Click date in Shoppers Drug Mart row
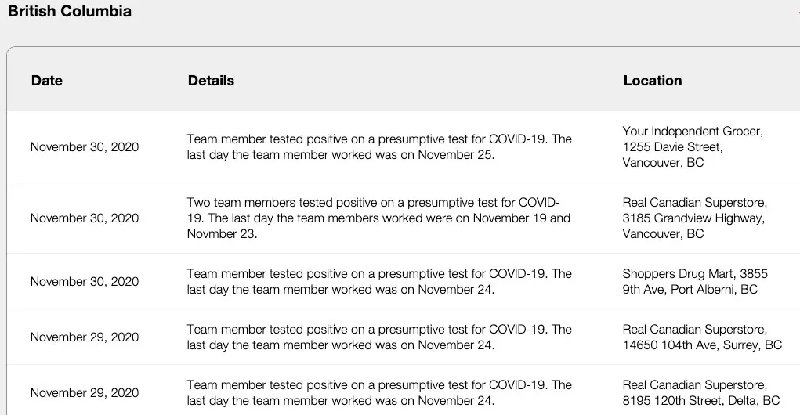 pos(85,282)
